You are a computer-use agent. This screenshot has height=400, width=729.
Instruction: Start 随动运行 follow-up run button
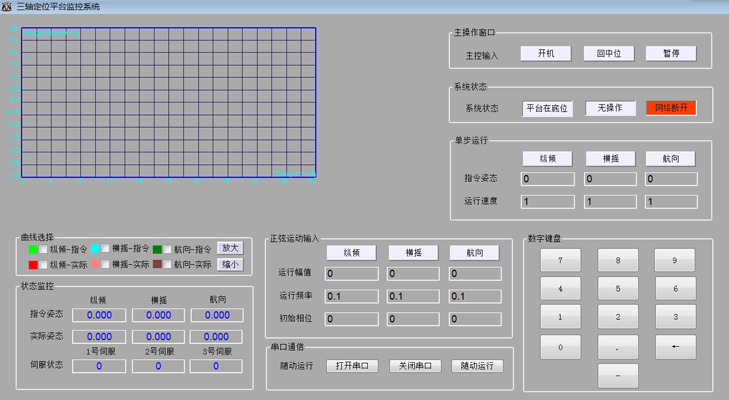click(476, 366)
